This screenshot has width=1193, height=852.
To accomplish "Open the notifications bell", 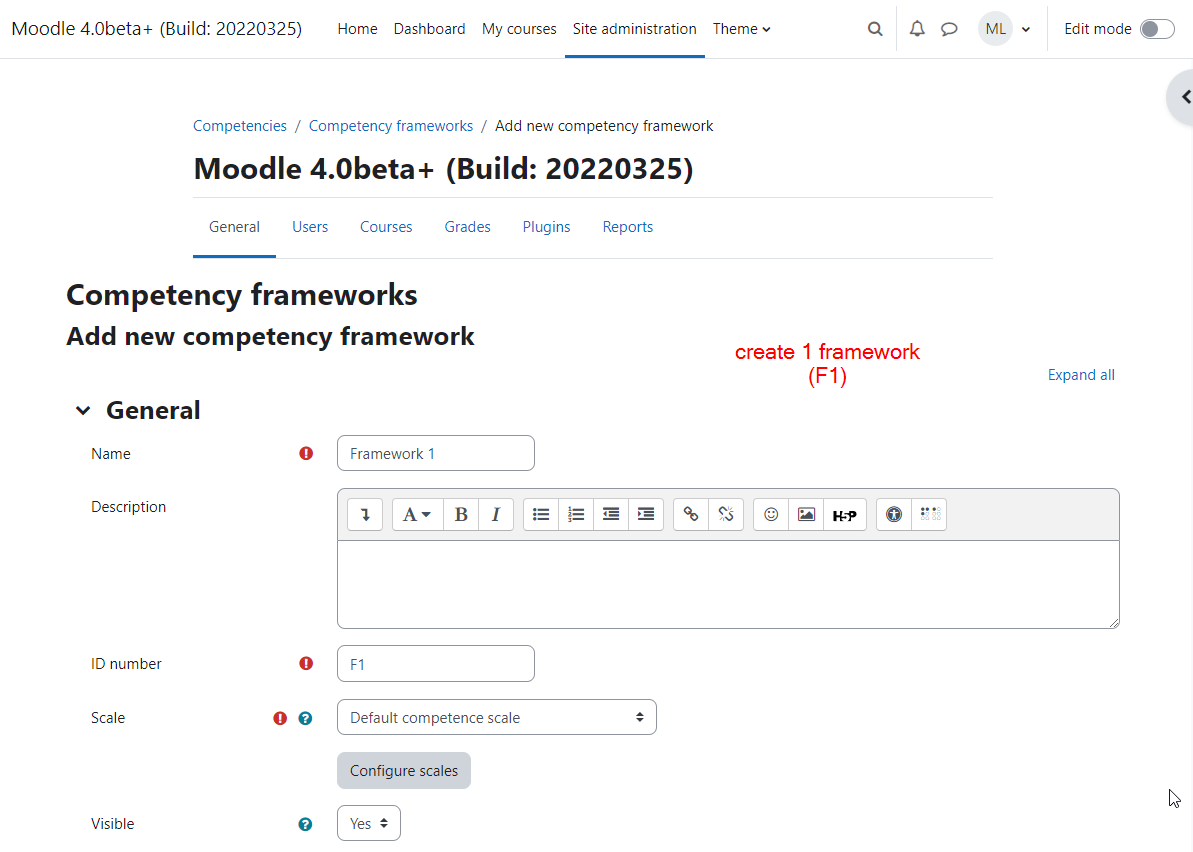I will 917,29.
